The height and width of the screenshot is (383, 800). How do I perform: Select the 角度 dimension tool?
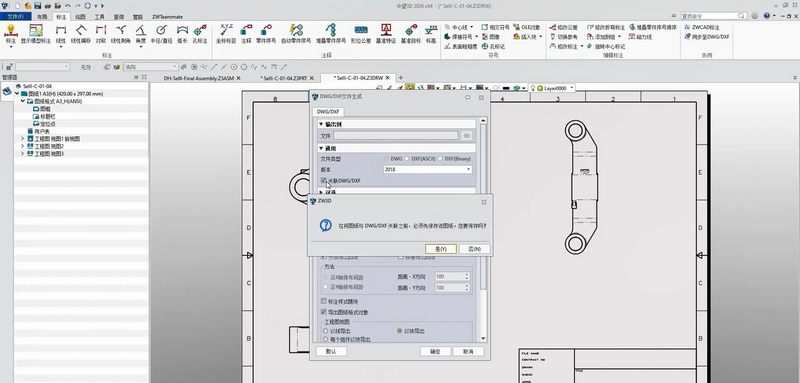pyautogui.click(x=141, y=34)
